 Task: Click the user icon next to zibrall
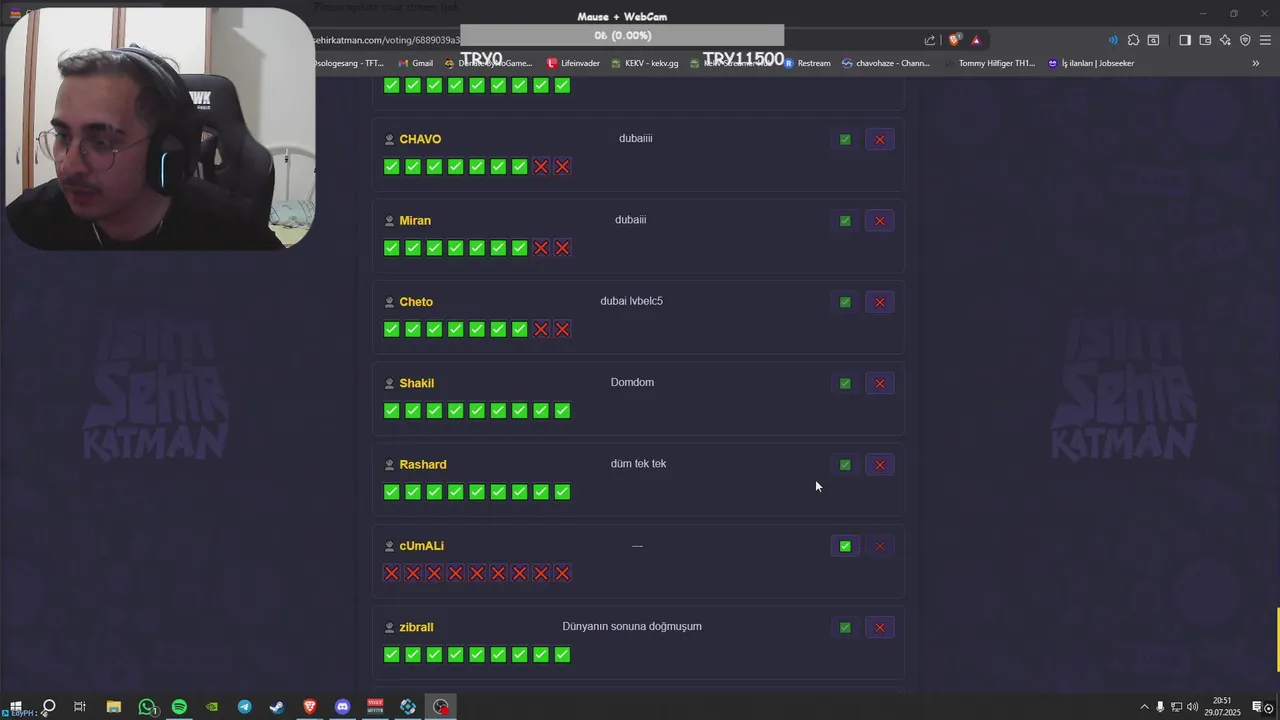coord(389,627)
